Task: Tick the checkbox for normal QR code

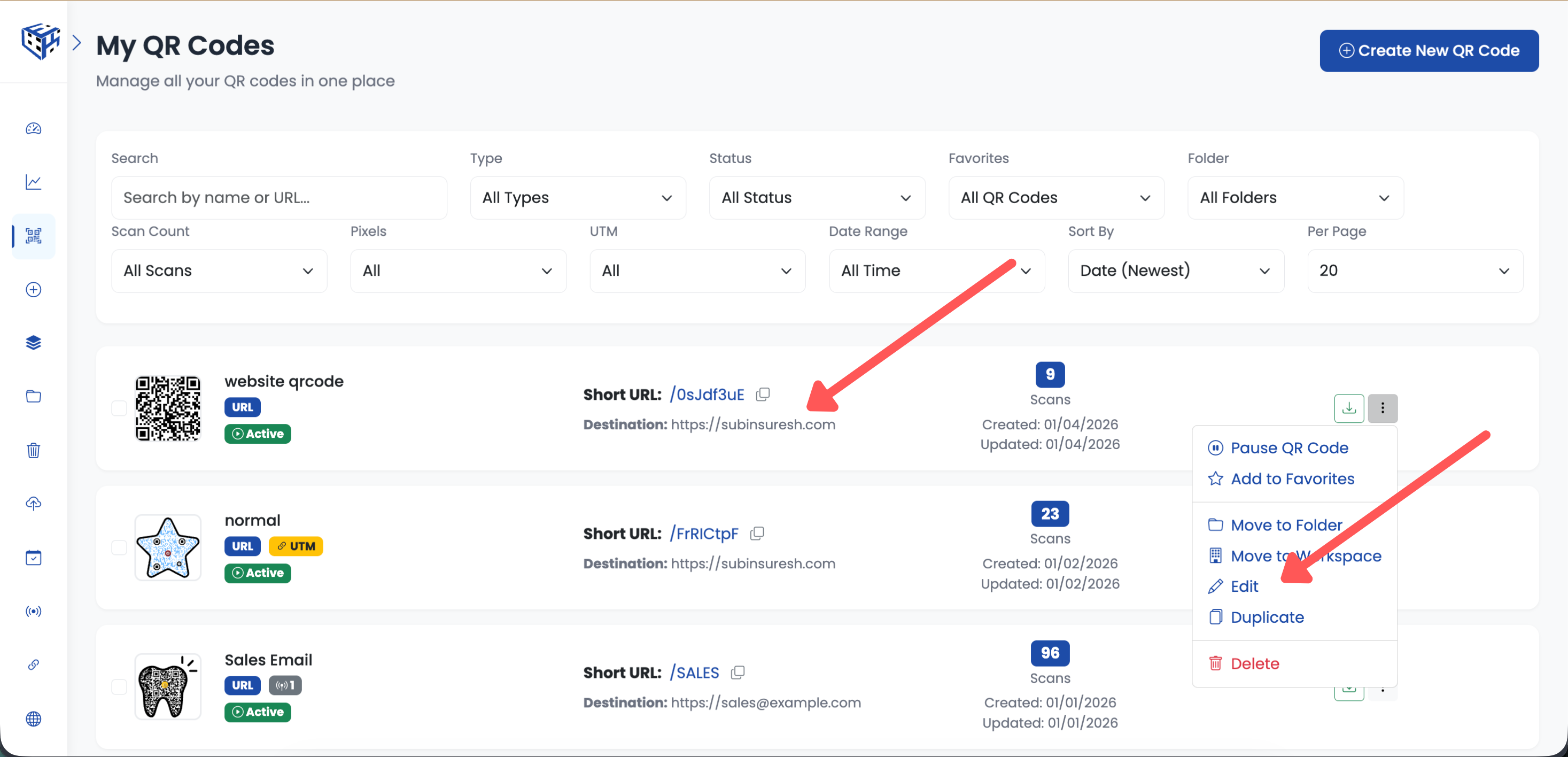Action: click(x=119, y=547)
